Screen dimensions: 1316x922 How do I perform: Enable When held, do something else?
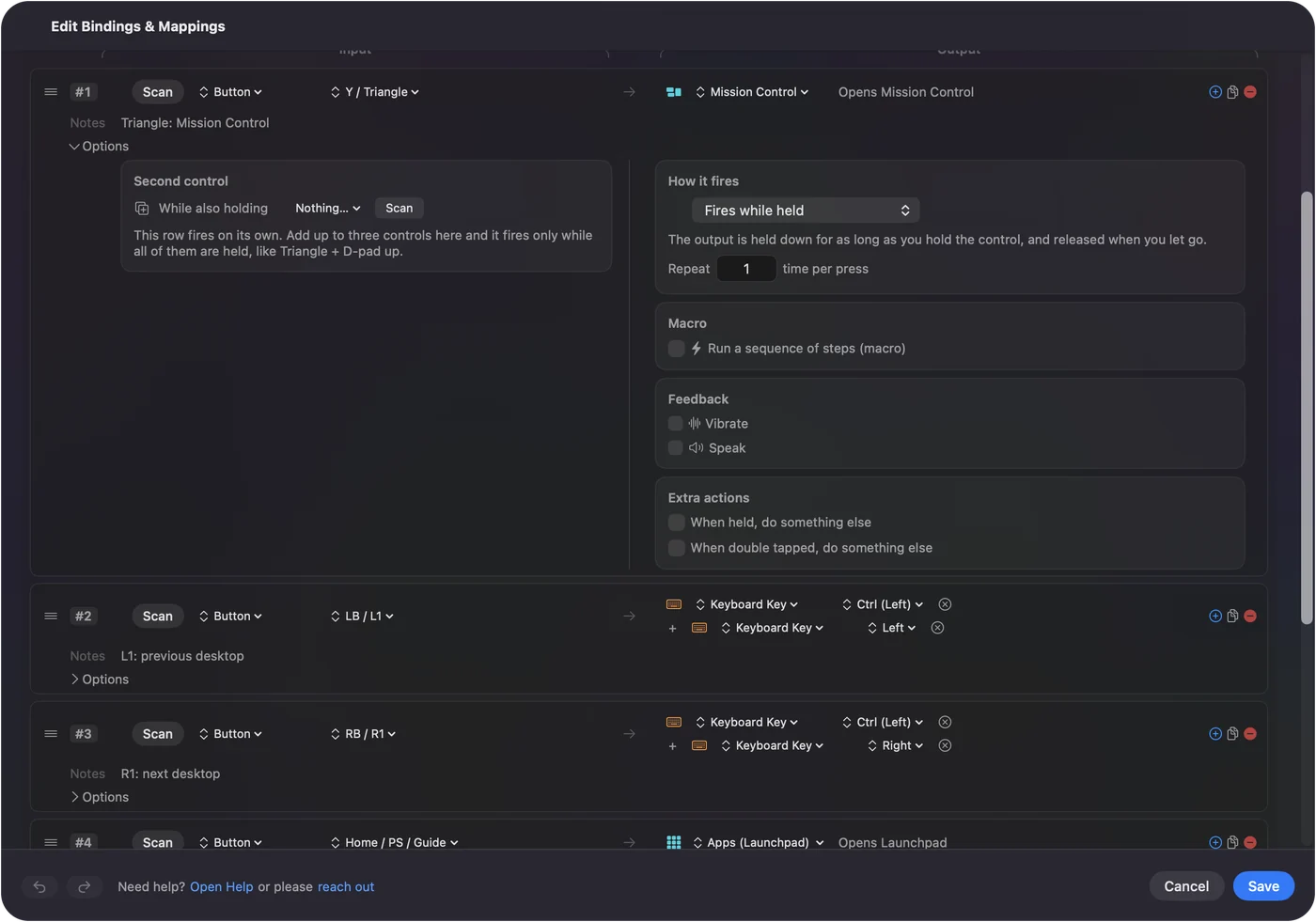676,523
